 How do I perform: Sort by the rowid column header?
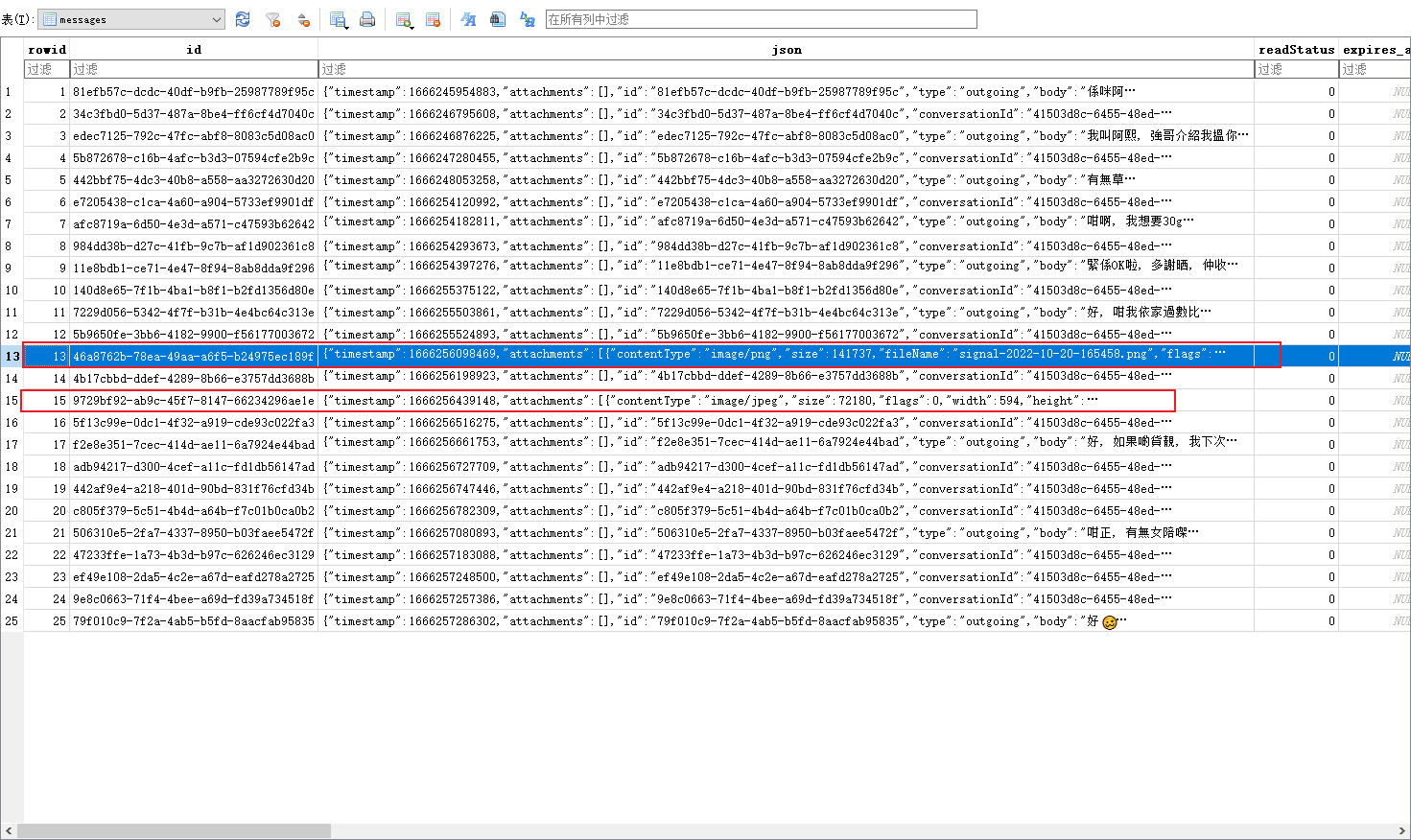pos(47,49)
